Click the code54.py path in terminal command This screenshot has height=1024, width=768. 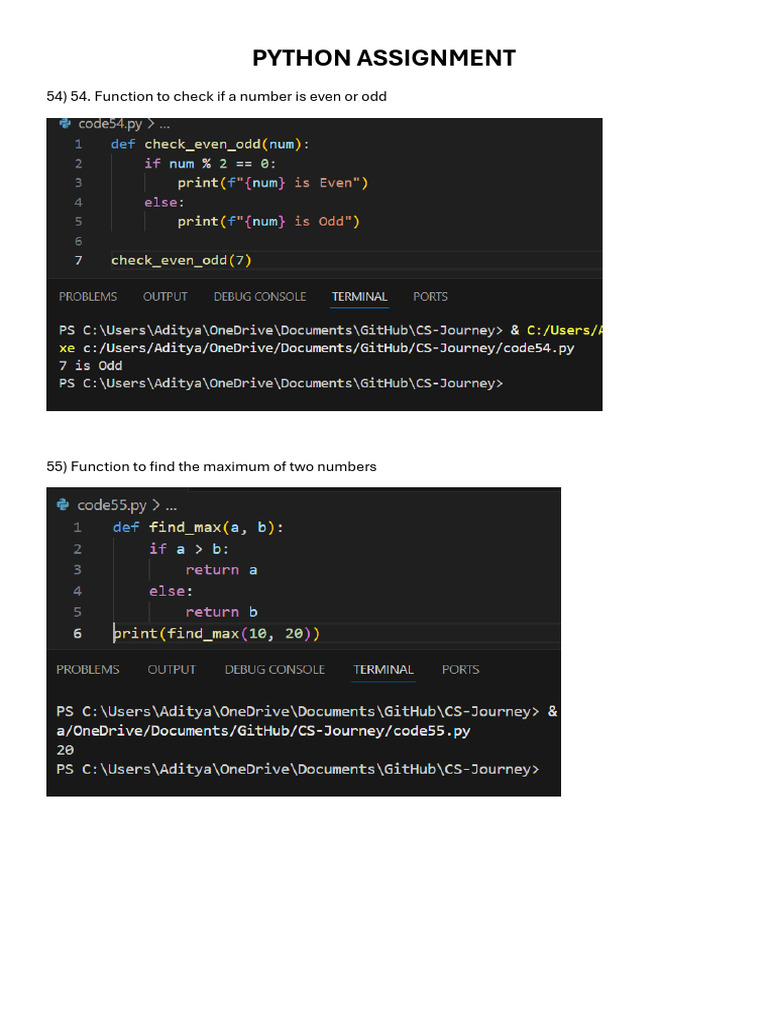click(328, 348)
